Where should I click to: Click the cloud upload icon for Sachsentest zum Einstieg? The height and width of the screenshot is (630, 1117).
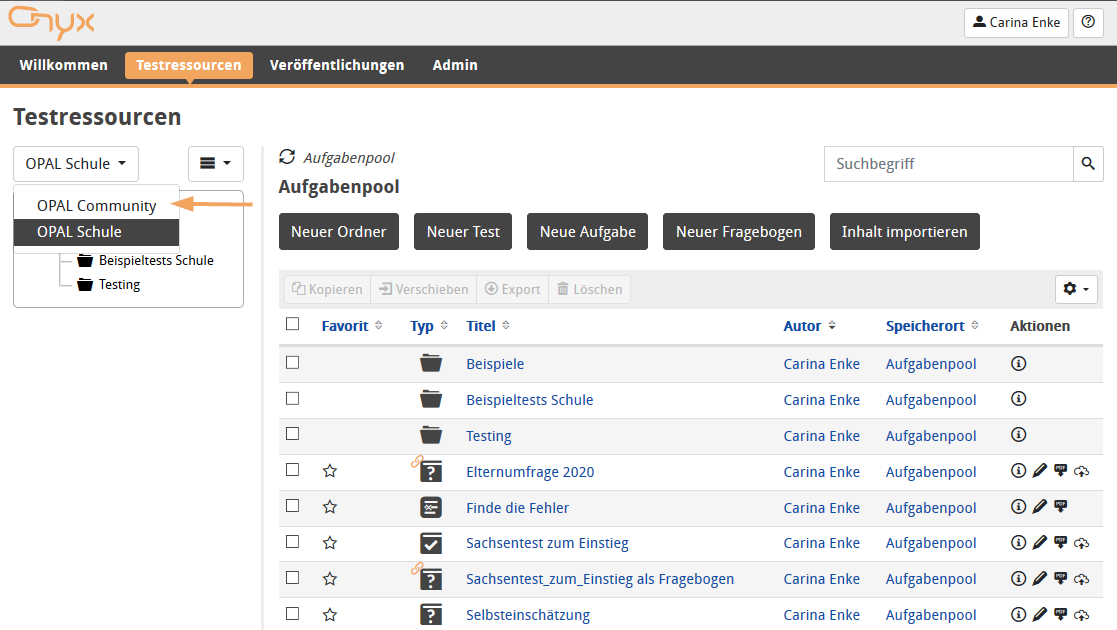(x=1081, y=543)
